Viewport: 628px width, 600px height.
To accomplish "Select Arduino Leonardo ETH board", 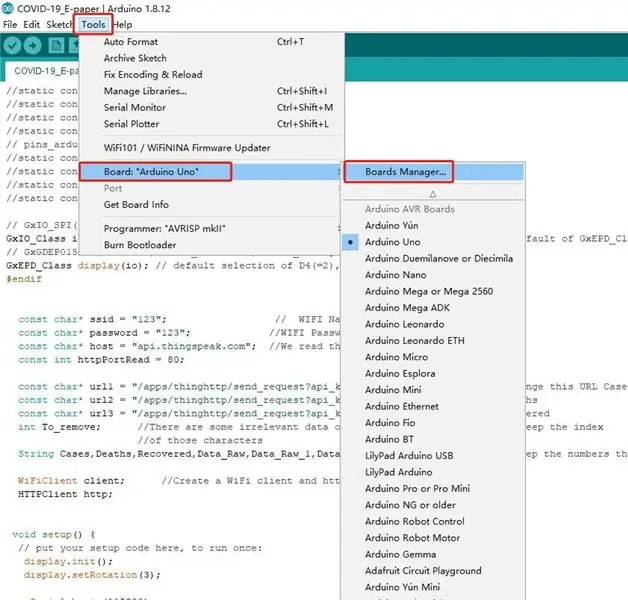I will [x=433, y=340].
